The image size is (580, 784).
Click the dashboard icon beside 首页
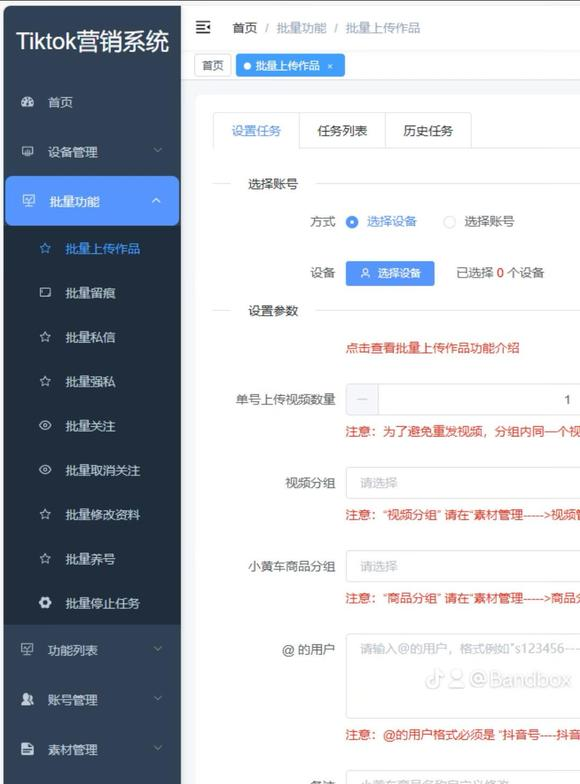tap(28, 102)
